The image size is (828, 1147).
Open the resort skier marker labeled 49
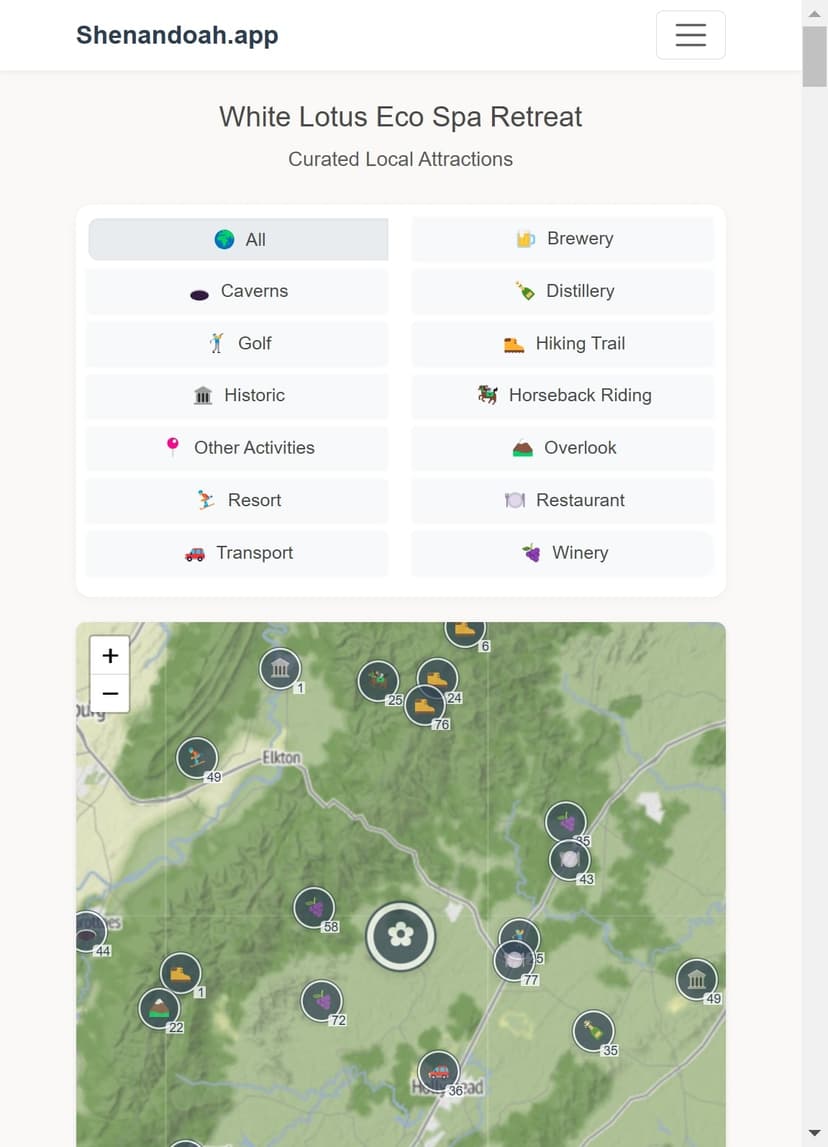[x=197, y=758]
